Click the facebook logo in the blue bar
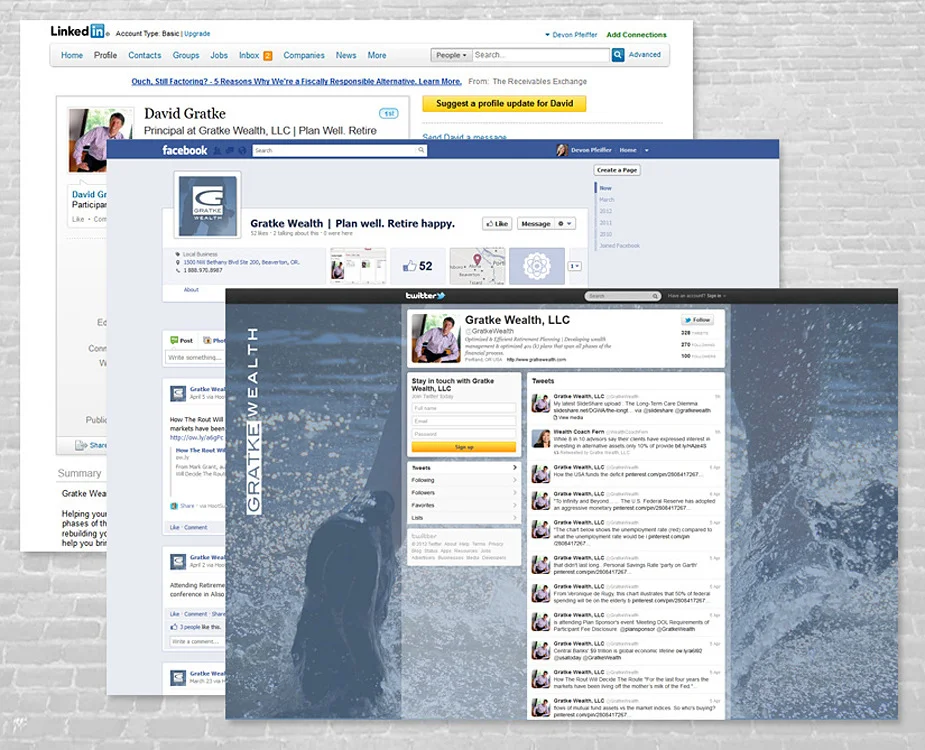 185,150
